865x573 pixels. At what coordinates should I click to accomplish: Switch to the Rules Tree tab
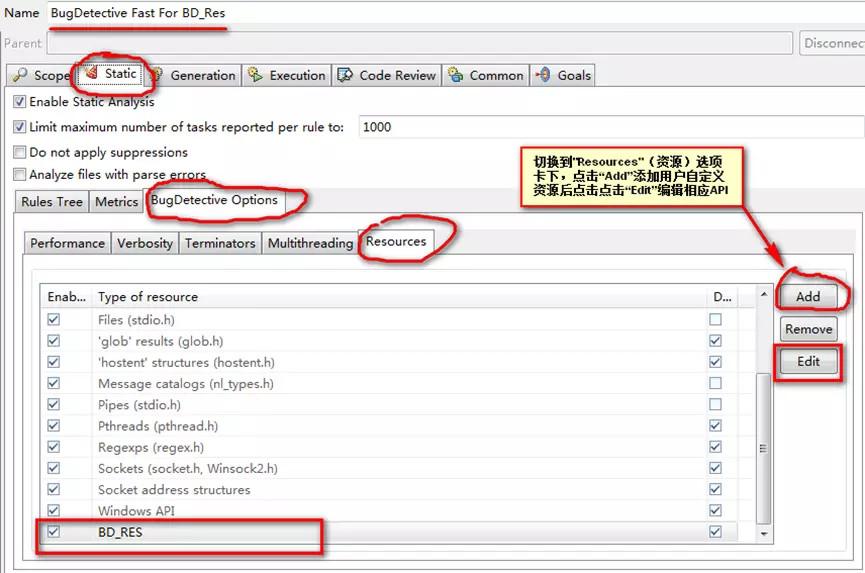tap(54, 202)
